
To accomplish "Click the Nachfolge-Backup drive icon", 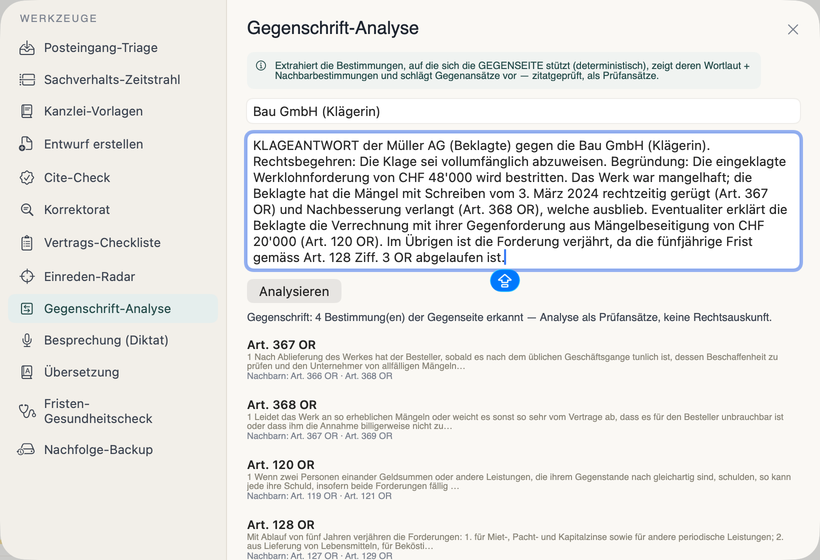I will click(26, 450).
